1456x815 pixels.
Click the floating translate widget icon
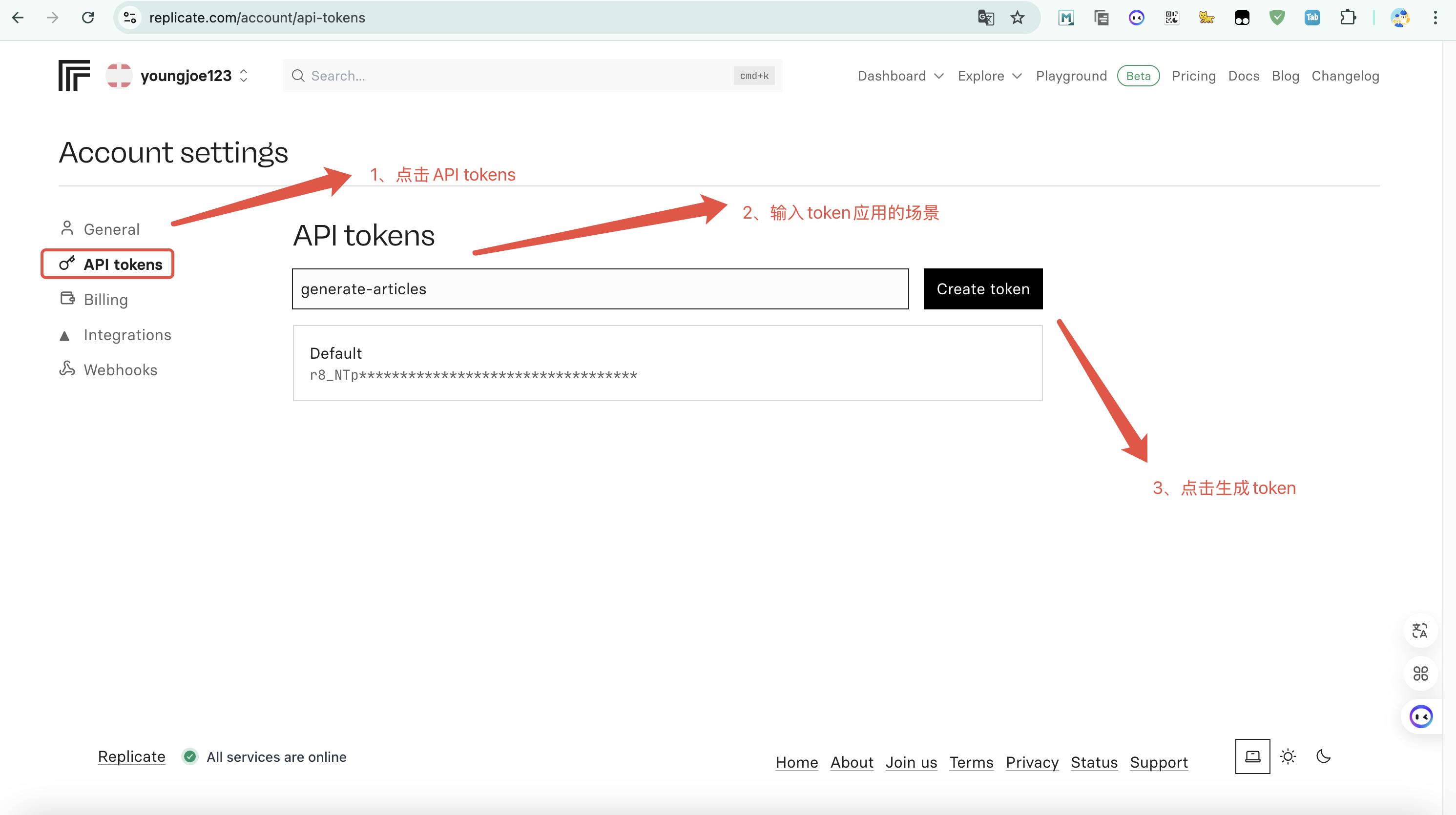1420,631
